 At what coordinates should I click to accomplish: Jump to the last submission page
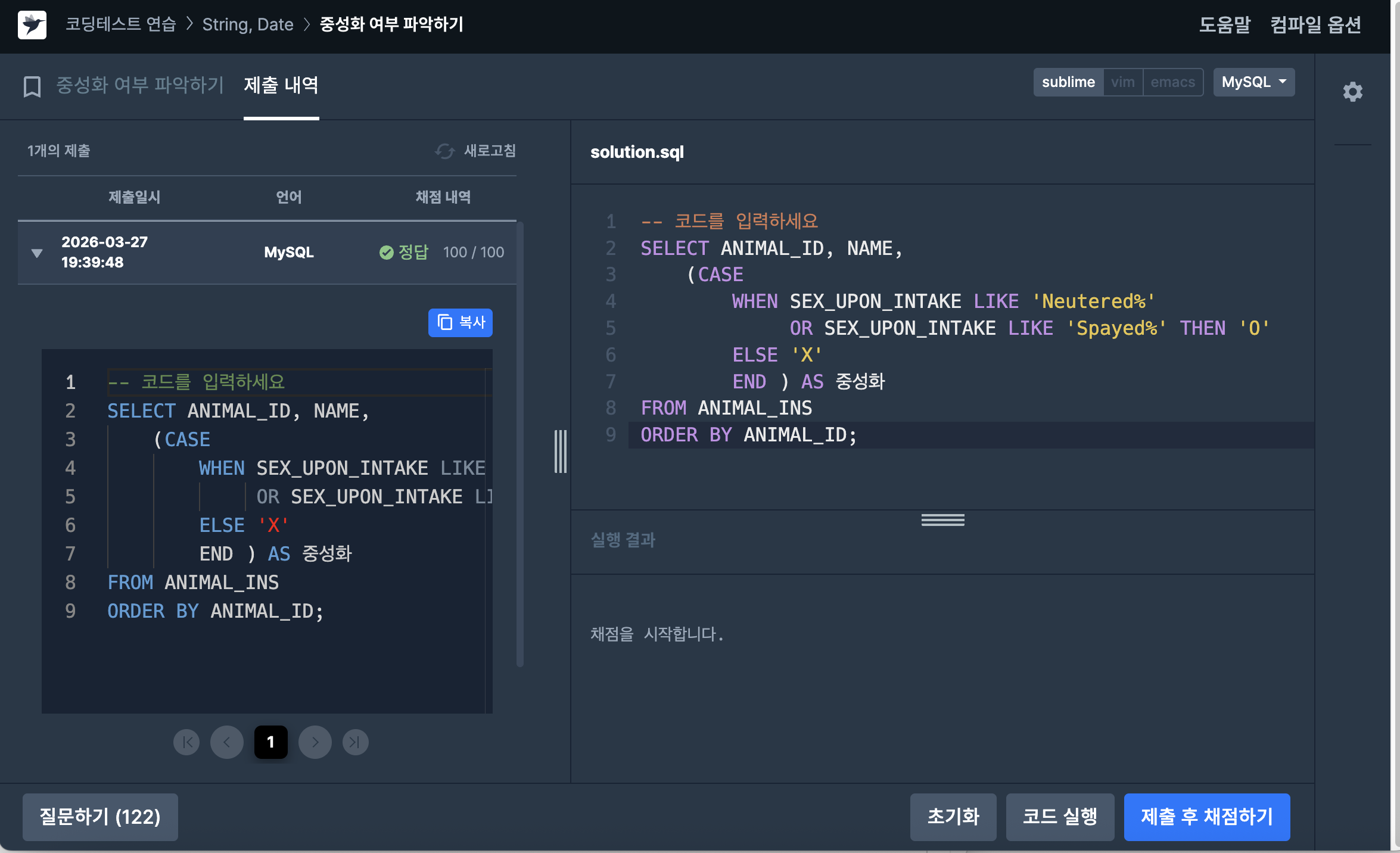pyautogui.click(x=355, y=742)
